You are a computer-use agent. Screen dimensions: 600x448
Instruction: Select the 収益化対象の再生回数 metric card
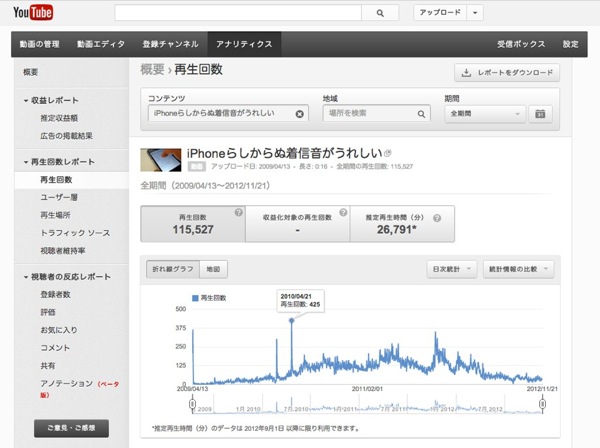[x=297, y=224]
